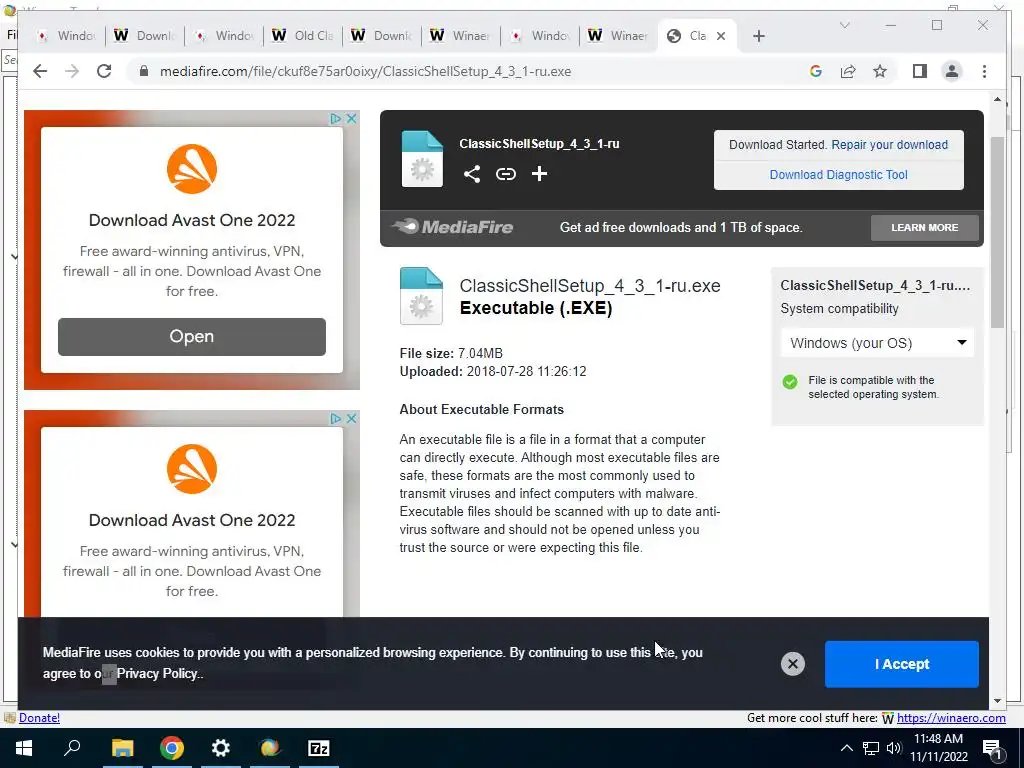This screenshot has height=768, width=1024.
Task: Click Download Diagnostic Tool link
Action: [839, 174]
